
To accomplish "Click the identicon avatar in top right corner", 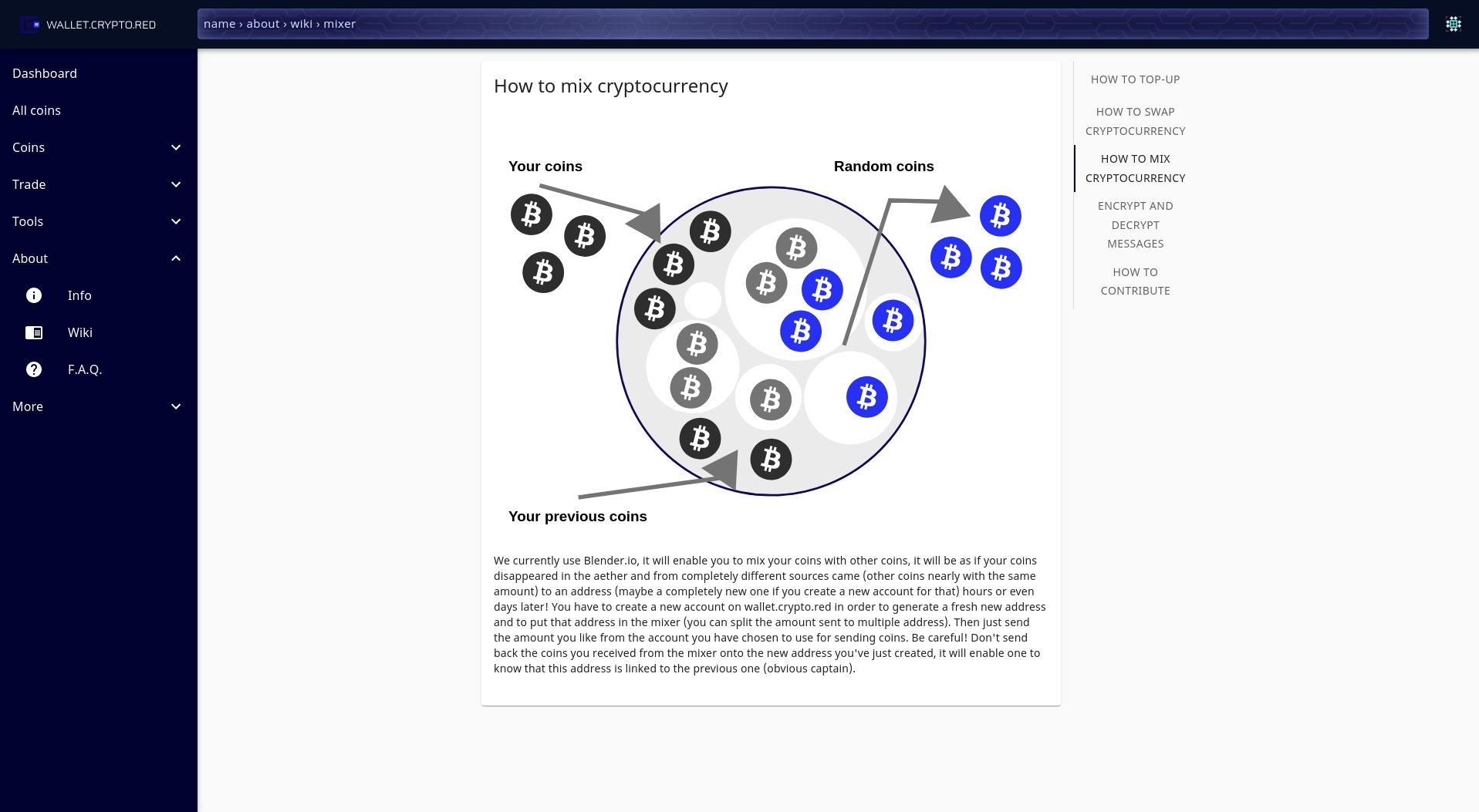I will point(1454,24).
